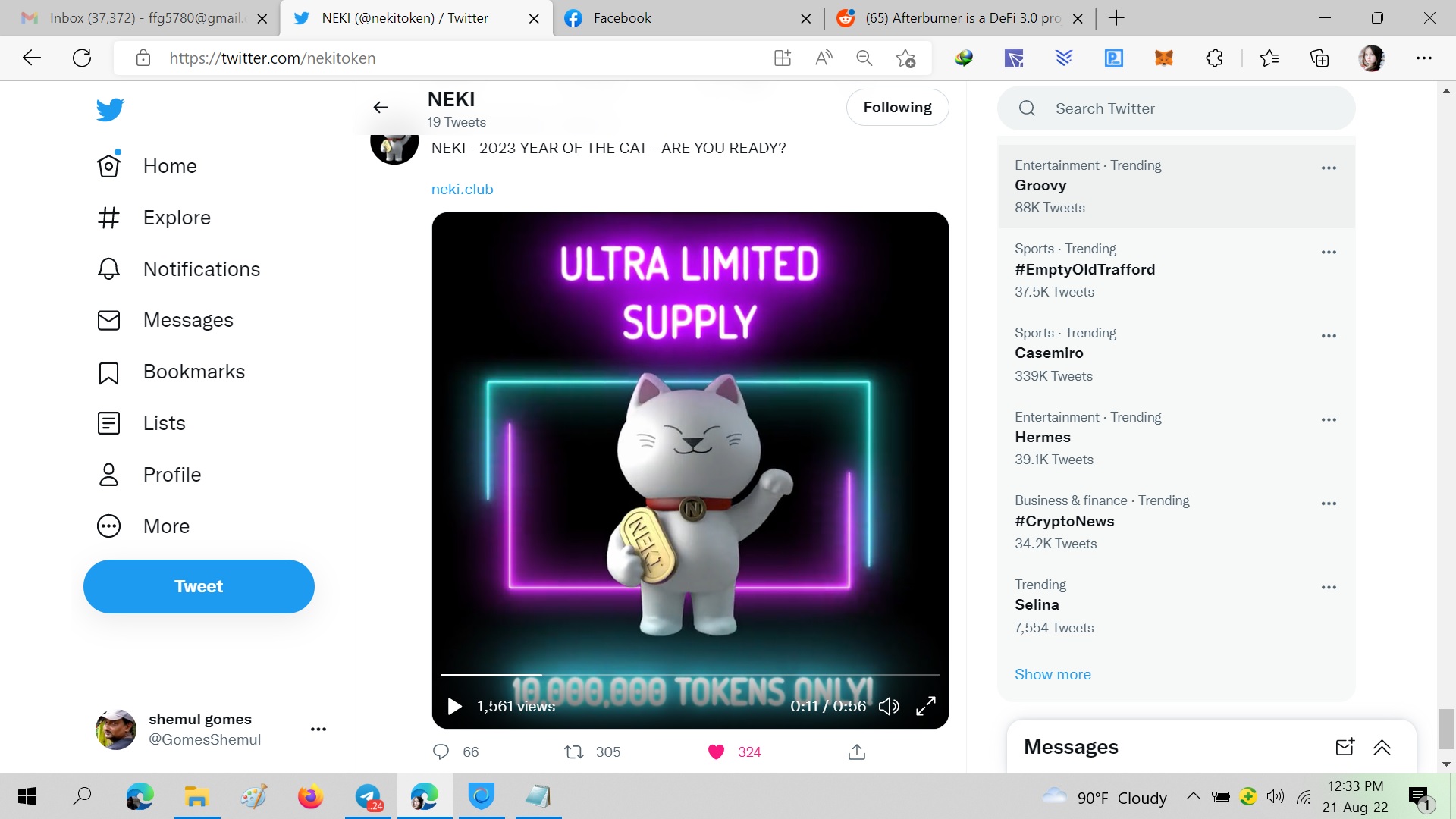Compose a new message in Messages drawer
Image resolution: width=1456 pixels, height=819 pixels.
[x=1345, y=748]
